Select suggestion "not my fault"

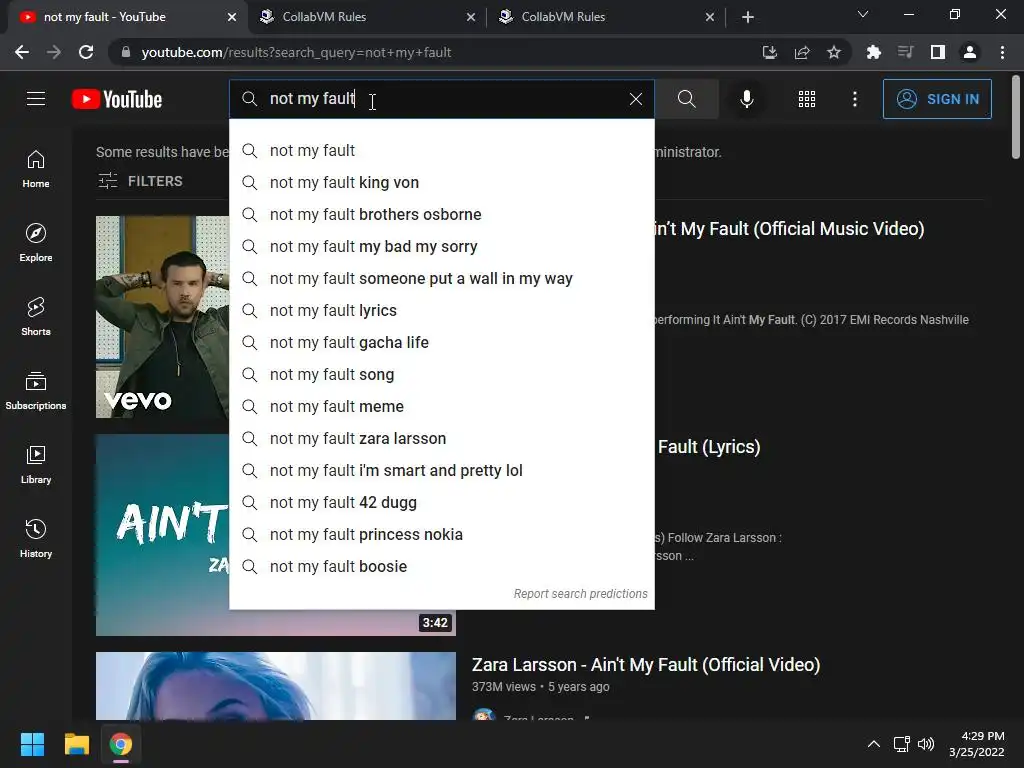point(441,151)
